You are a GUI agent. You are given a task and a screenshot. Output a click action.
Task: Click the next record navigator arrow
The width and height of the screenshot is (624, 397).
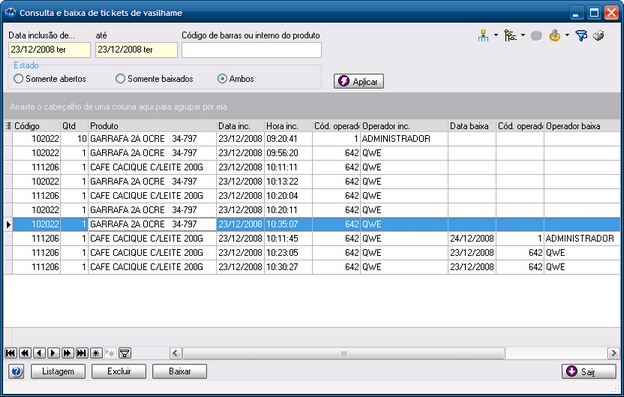(x=53, y=353)
